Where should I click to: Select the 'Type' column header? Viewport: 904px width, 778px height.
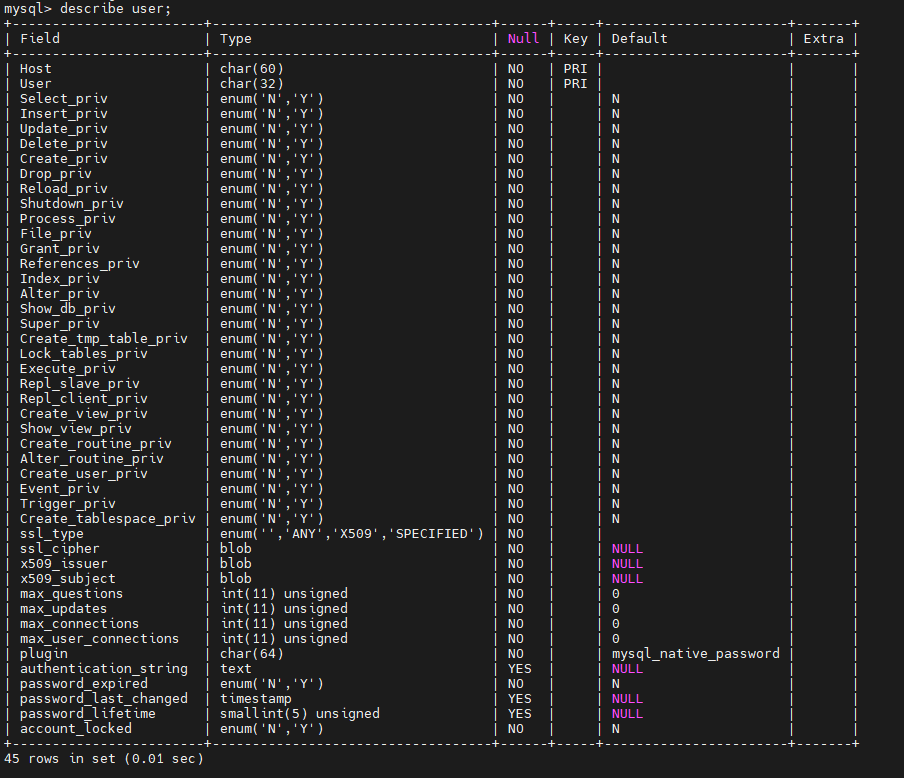pos(236,39)
